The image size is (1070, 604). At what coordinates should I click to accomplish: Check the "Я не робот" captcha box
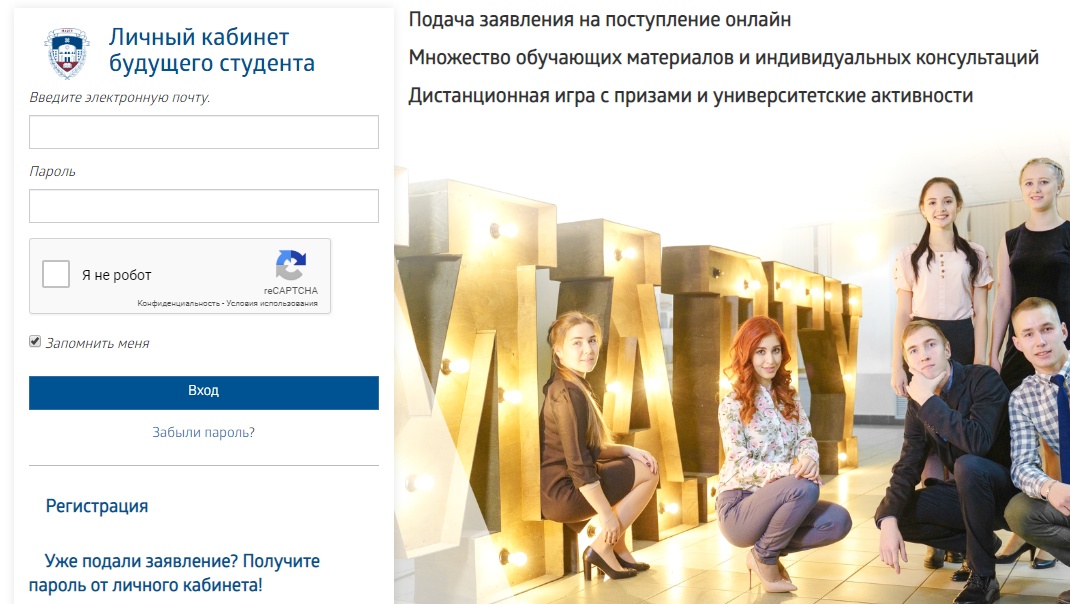[56, 274]
